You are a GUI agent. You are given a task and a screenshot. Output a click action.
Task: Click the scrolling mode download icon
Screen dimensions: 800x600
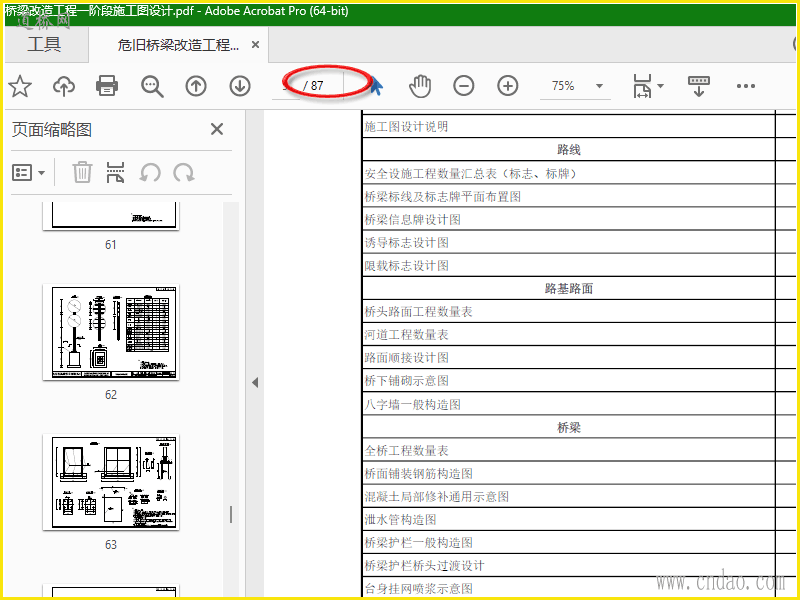point(698,86)
